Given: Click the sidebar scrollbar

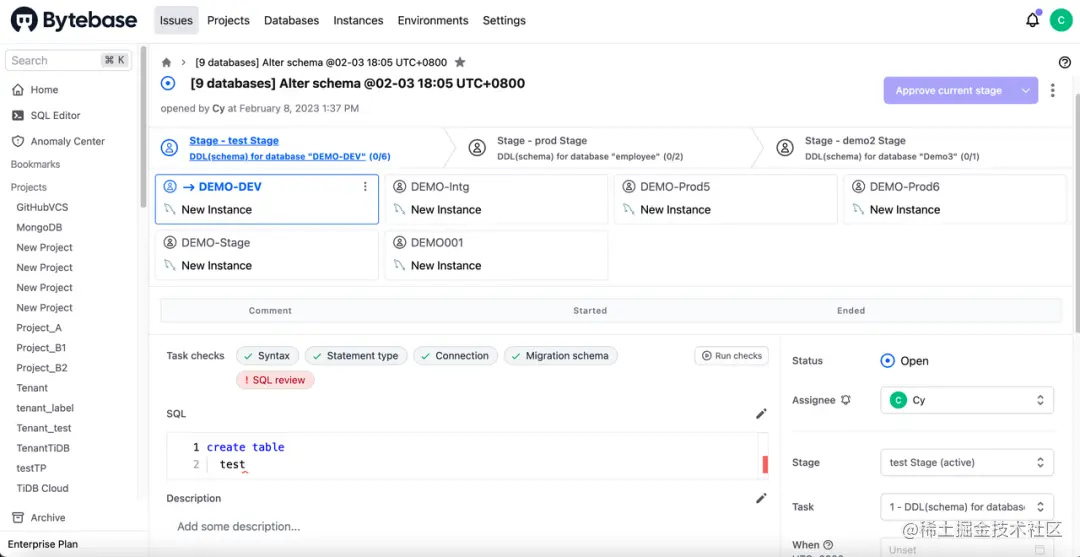Looking at the screenshot, I should tap(143, 127).
